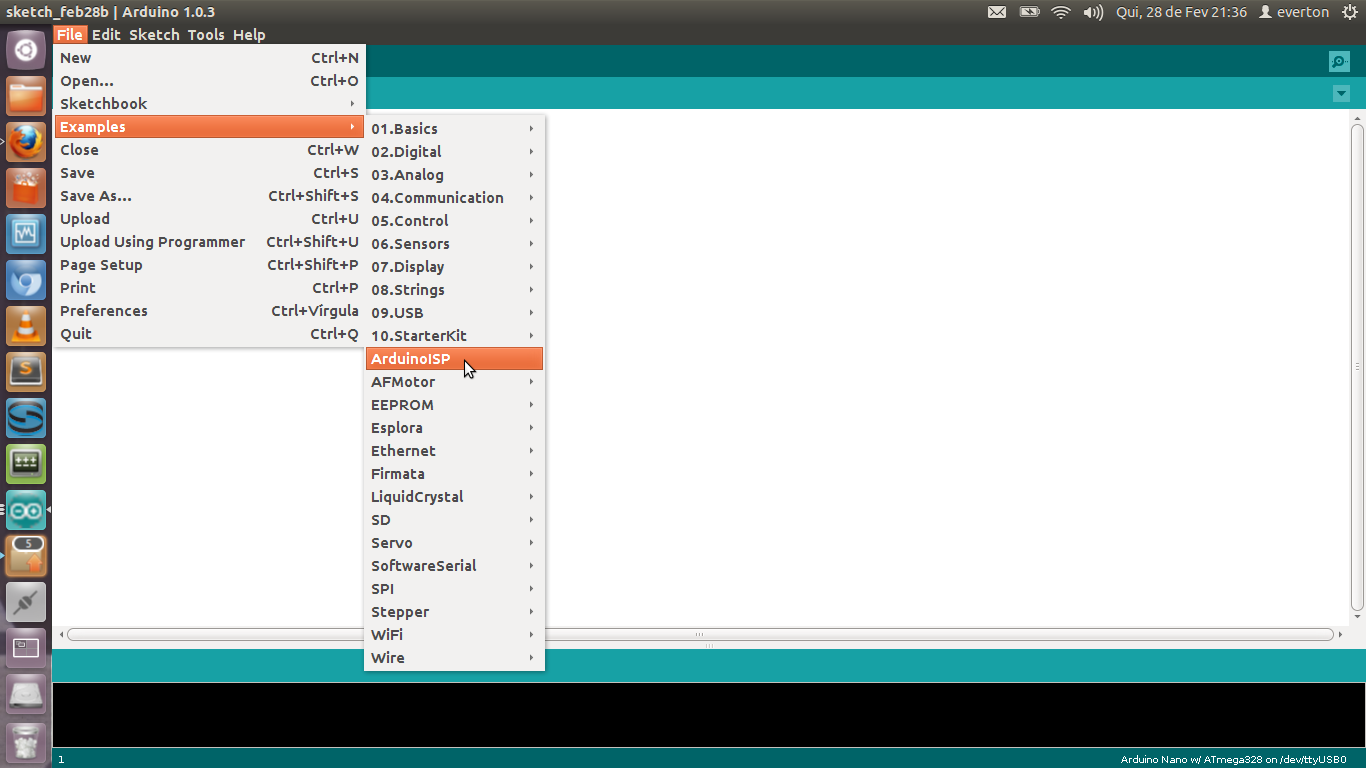Click Upload Using Programmer
This screenshot has width=1366, height=768.
[x=152, y=241]
